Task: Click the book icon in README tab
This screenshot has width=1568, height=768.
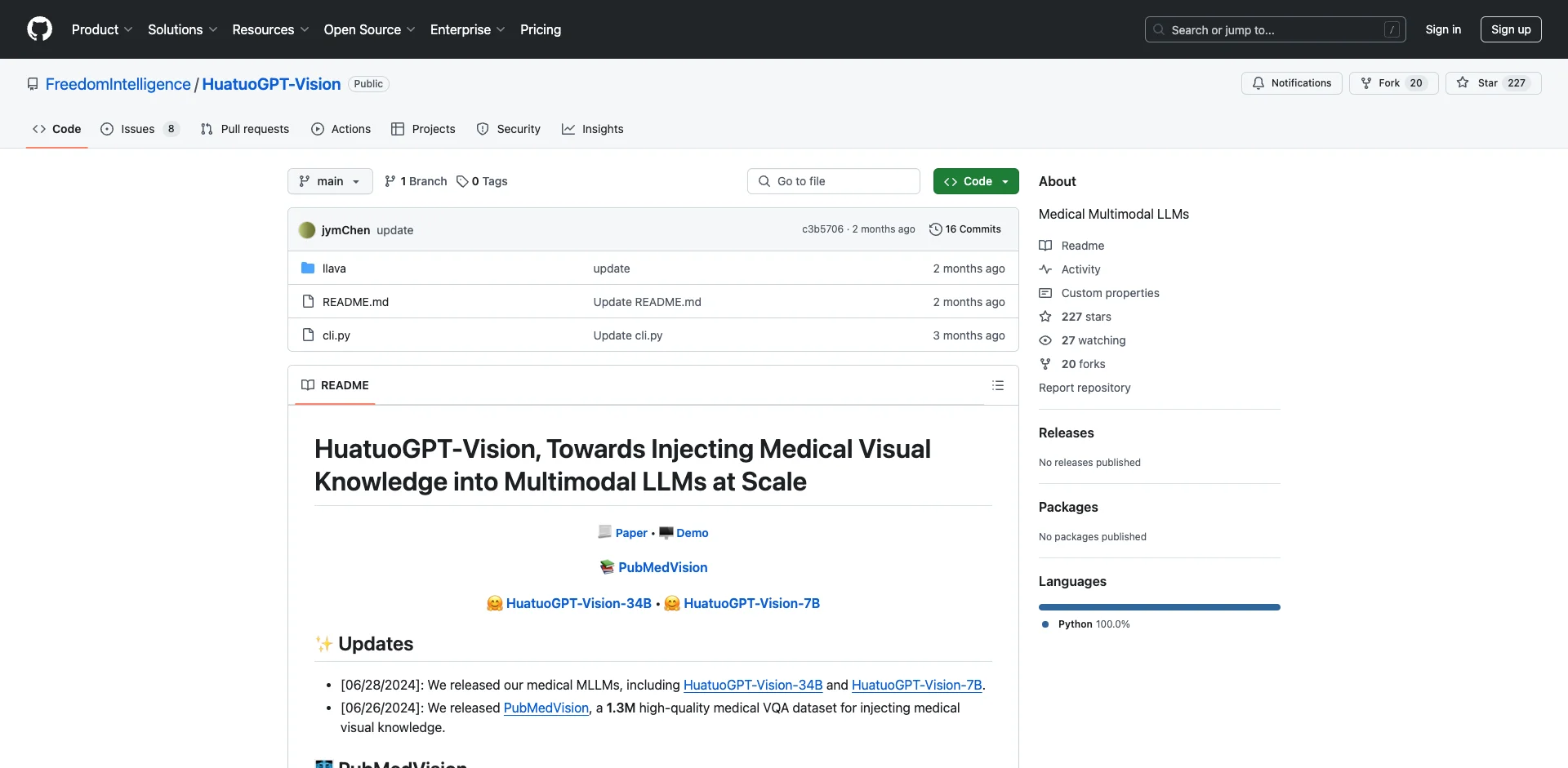Action: tap(308, 385)
